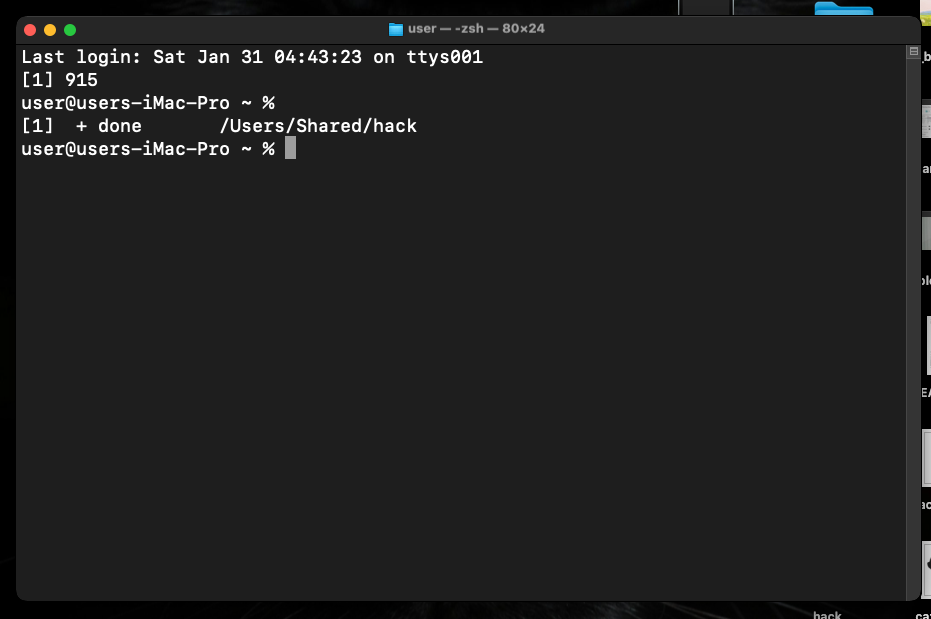Screen dimensions: 931x619
Task: Close the Terminal window with the red button
Action: (30, 30)
